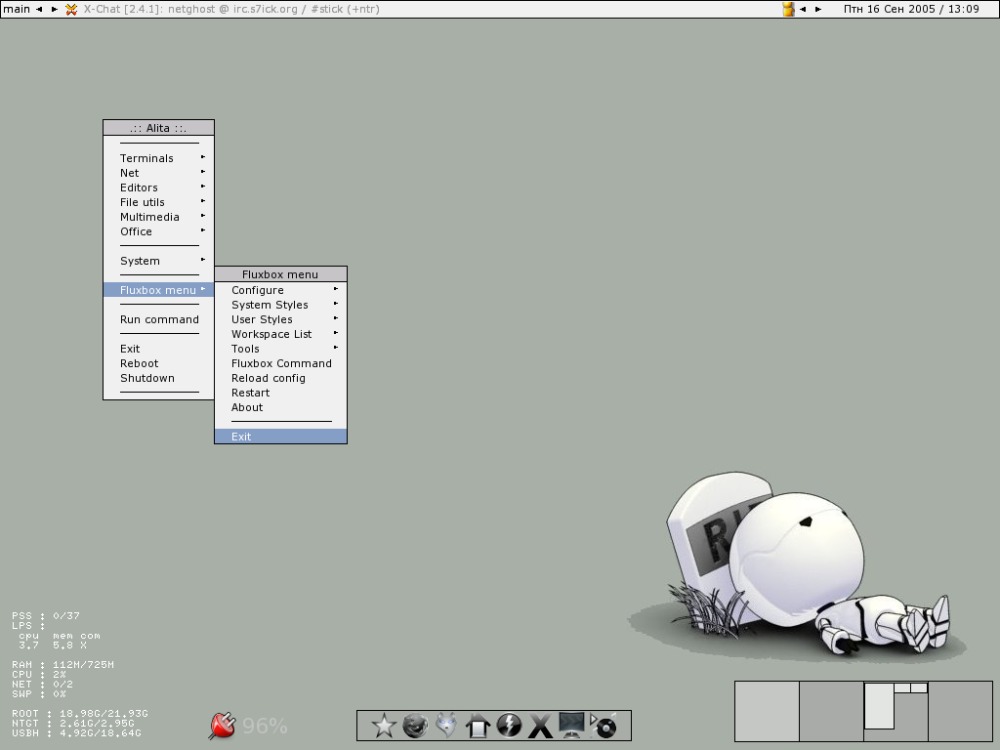The image size is (1000, 750).
Task: Switch to second pager workspace
Action: 831,711
